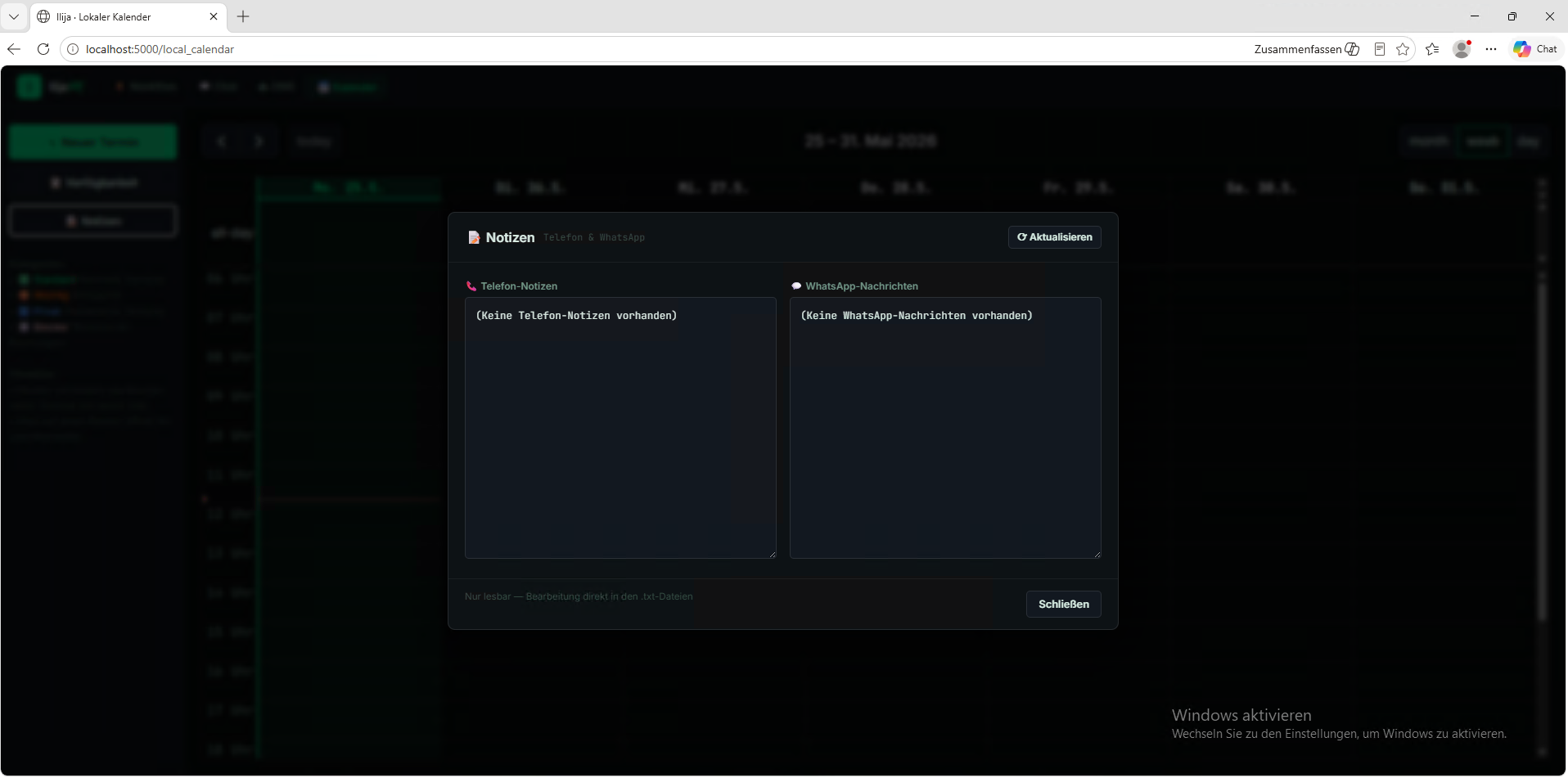The width and height of the screenshot is (1568, 778).
Task: Open the favorites list icon
Action: point(1432,49)
